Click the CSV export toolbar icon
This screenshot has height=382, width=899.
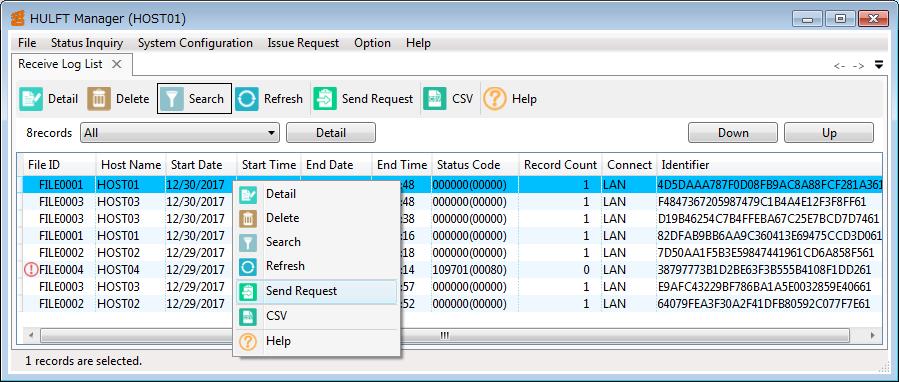[x=435, y=99]
